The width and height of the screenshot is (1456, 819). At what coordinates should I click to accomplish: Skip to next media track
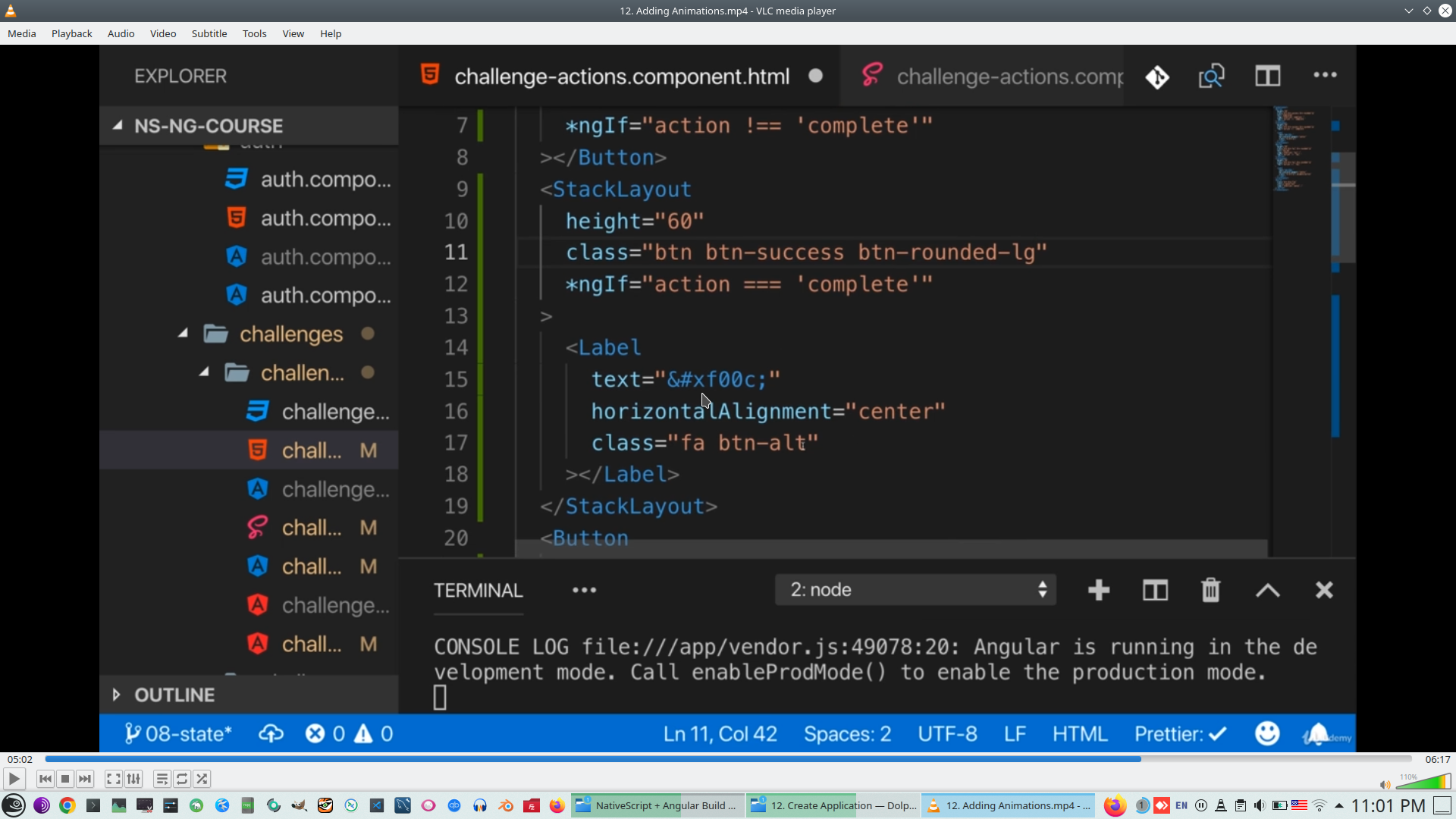[85, 779]
